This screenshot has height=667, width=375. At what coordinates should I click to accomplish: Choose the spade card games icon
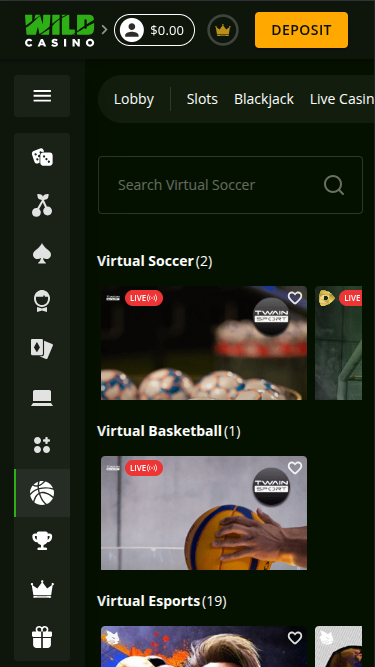click(42, 254)
